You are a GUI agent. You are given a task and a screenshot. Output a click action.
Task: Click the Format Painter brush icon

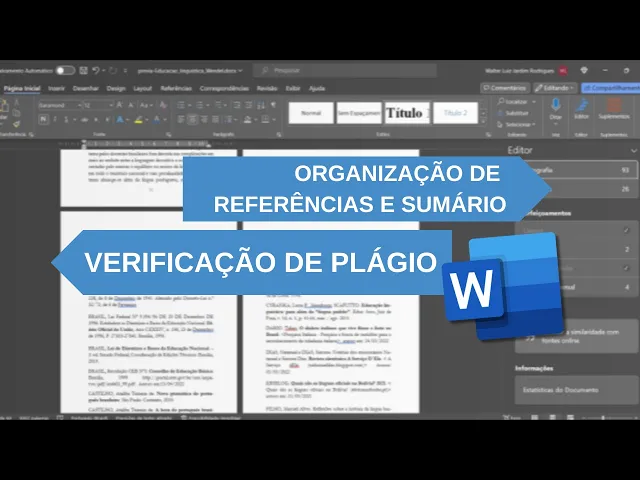[16, 124]
